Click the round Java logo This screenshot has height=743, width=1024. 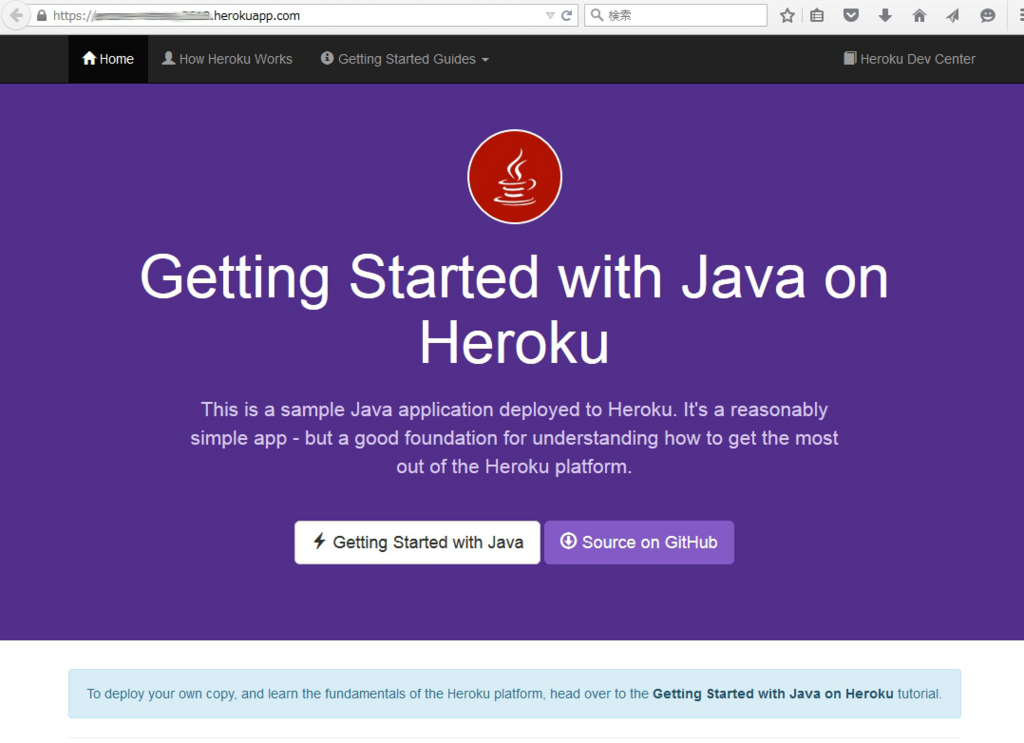pos(515,176)
